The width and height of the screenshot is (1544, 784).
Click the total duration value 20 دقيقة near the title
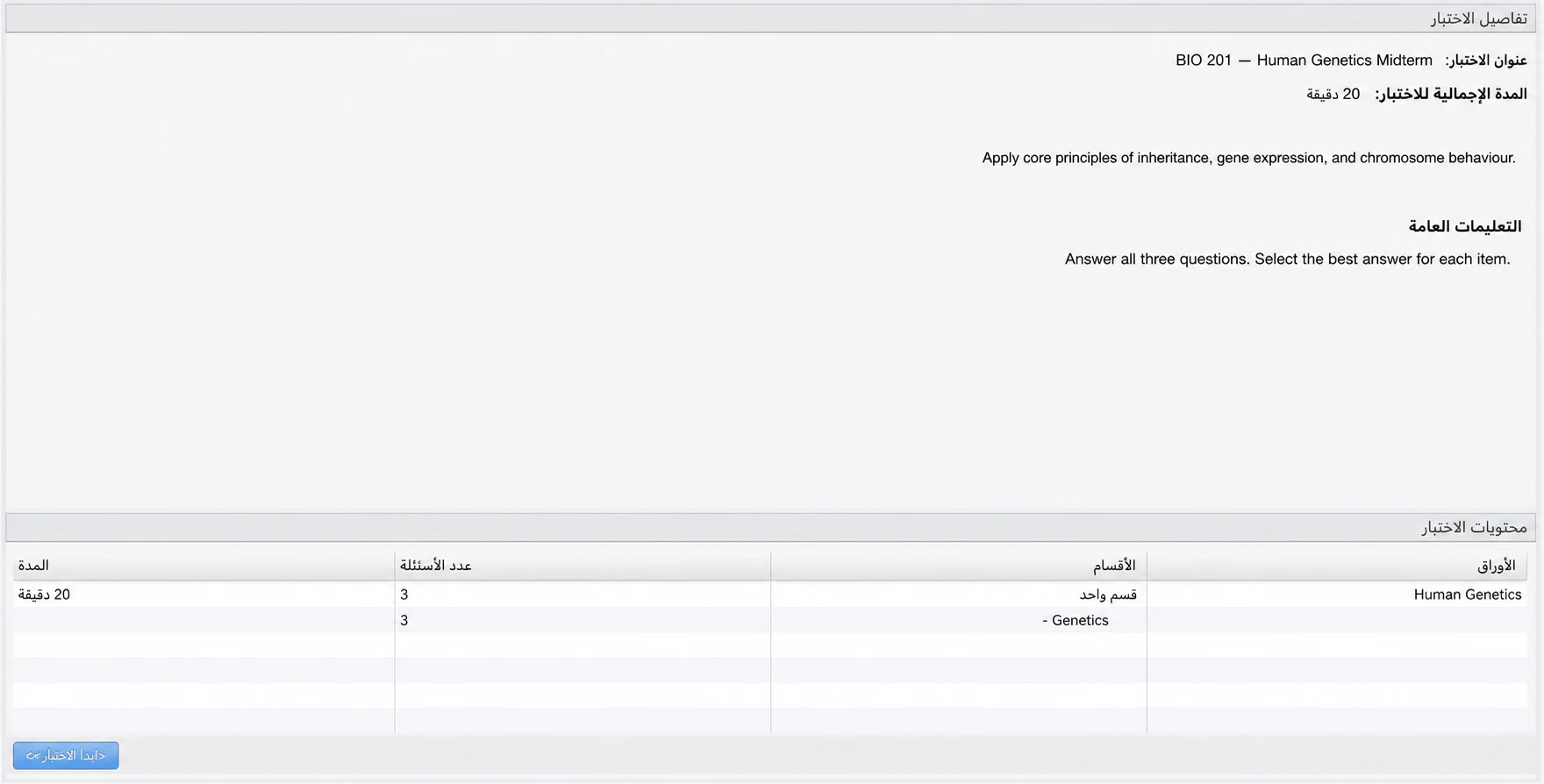pyautogui.click(x=1333, y=94)
